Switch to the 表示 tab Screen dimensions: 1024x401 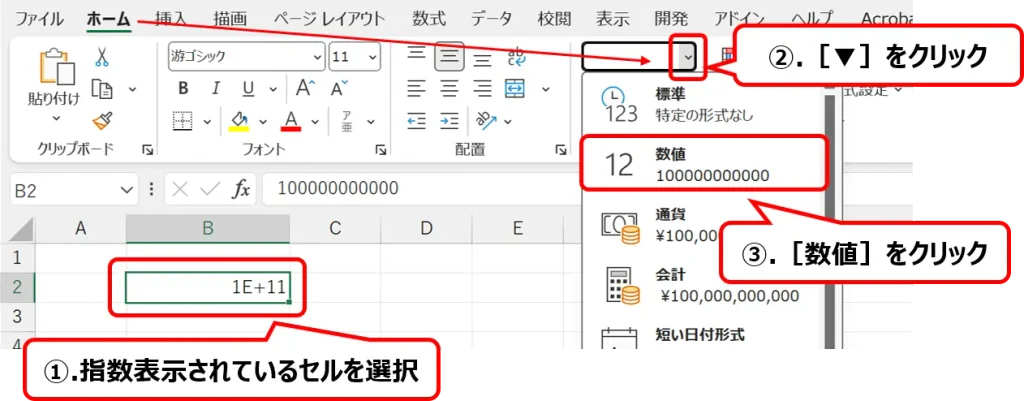[612, 18]
